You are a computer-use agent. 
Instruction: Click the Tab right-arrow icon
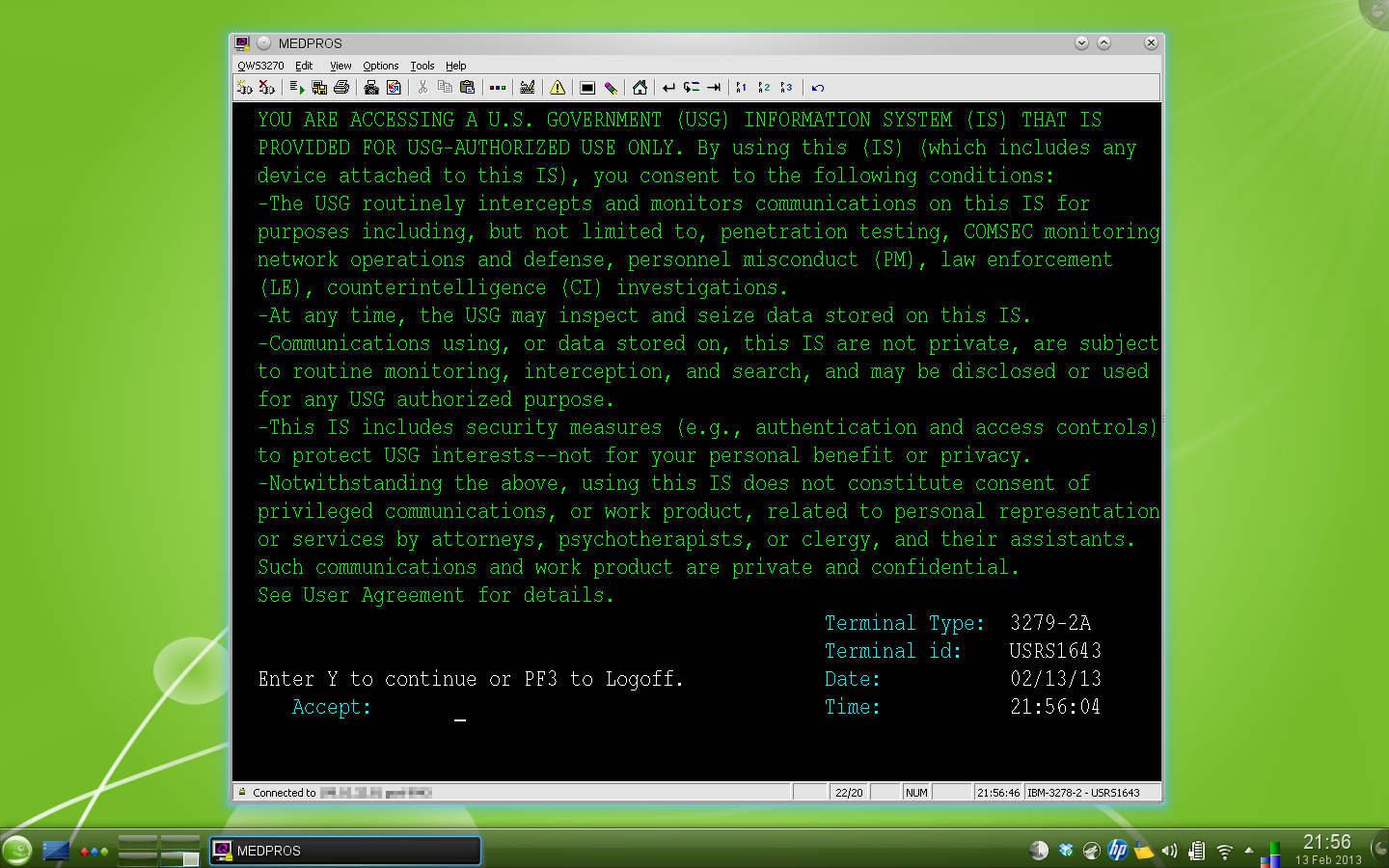coord(714,88)
